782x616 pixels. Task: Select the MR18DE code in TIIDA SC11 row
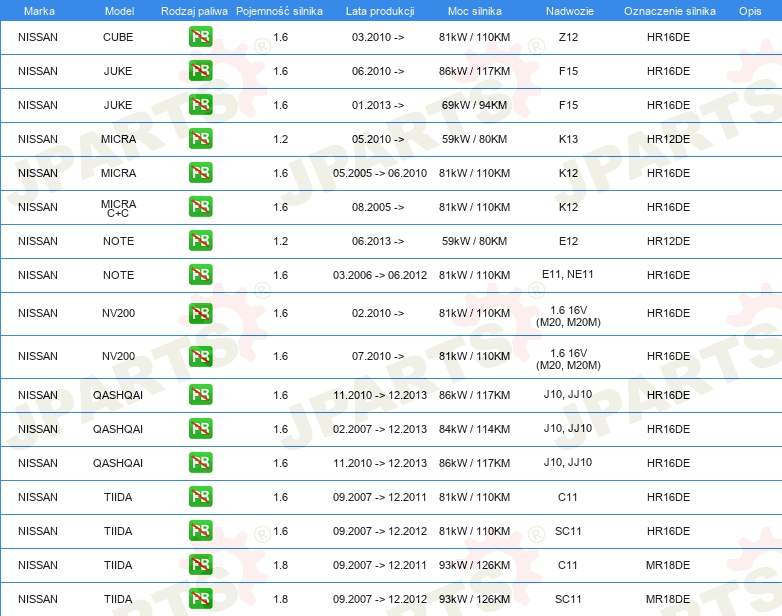click(x=668, y=599)
